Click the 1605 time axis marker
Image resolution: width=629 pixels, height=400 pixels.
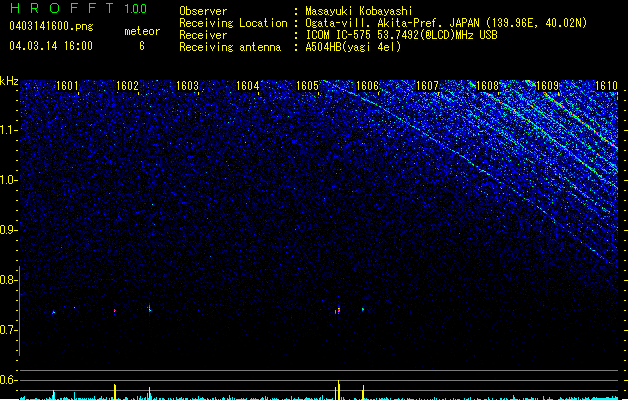coord(307,86)
